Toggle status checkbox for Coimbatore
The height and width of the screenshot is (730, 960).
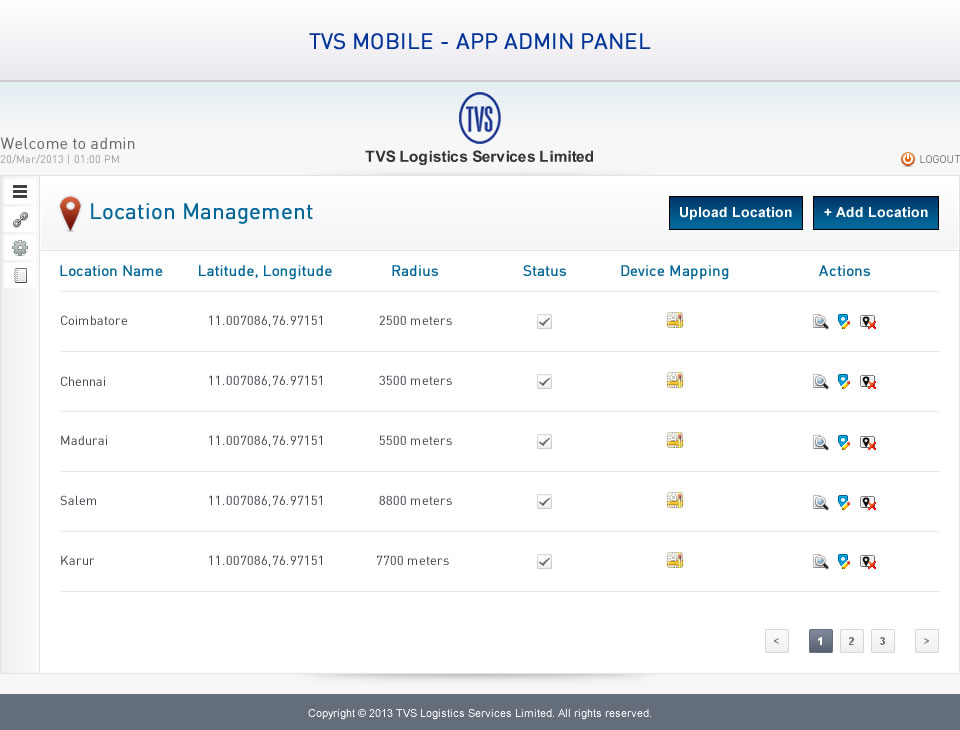point(544,322)
